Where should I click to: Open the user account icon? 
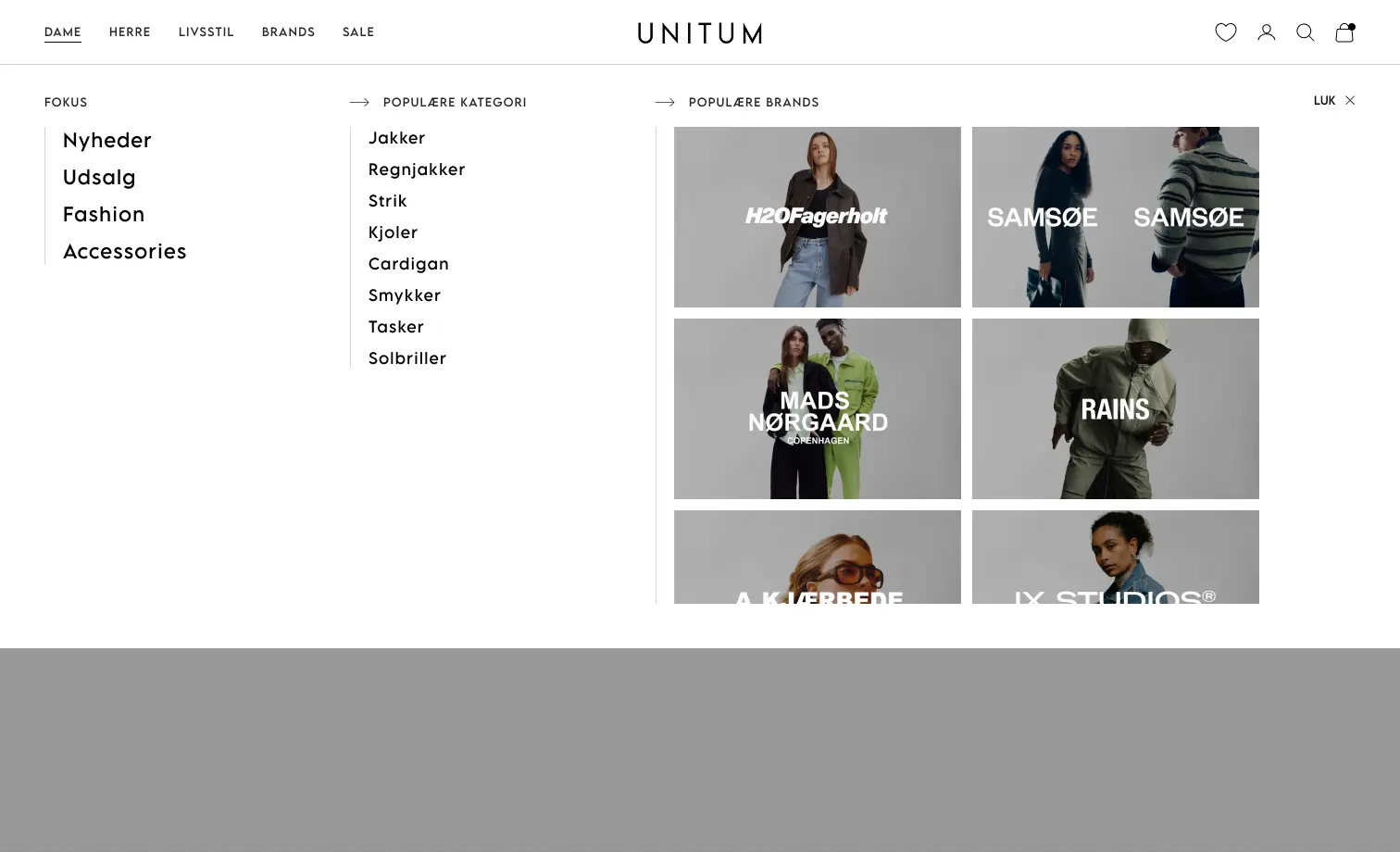[x=1267, y=32]
